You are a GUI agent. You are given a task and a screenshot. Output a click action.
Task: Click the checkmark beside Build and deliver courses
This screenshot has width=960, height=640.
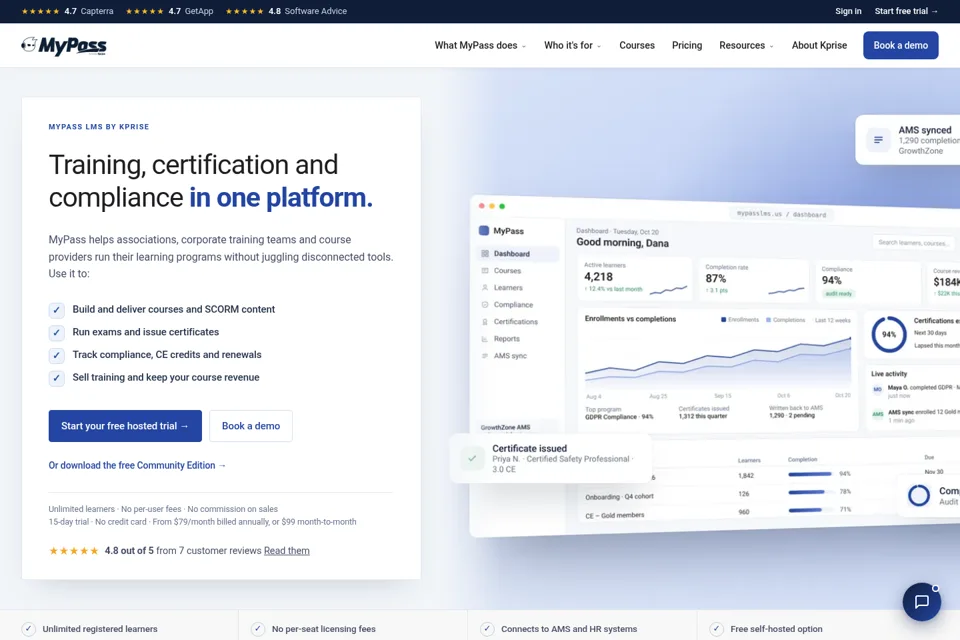[x=56, y=310]
